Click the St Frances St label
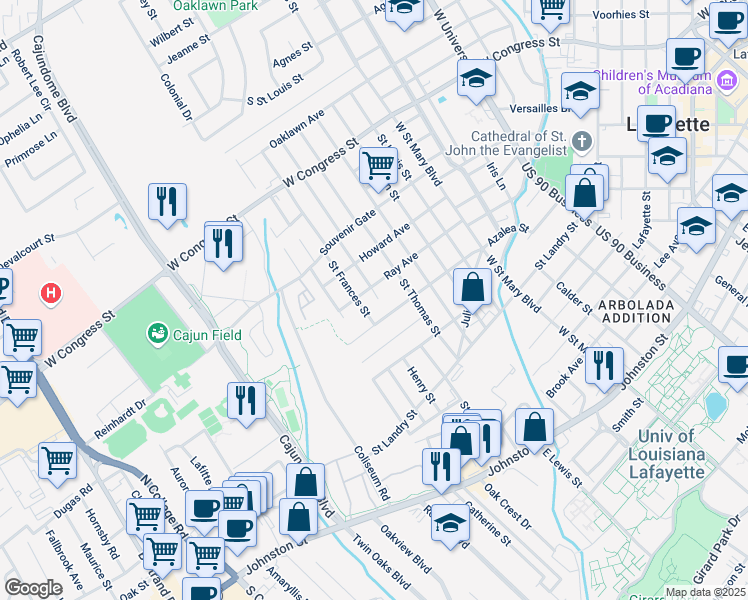Viewport: 748px width, 600px height. [350, 289]
